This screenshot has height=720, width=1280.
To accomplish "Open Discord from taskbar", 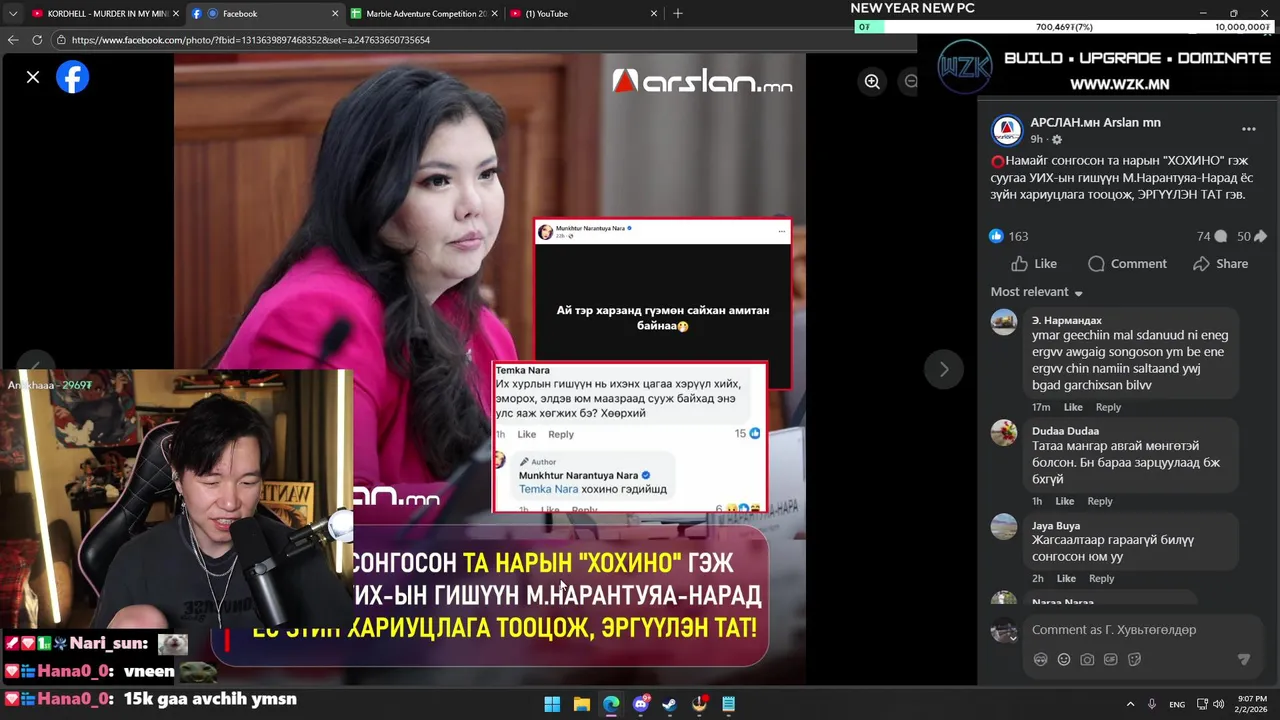I will coord(641,704).
